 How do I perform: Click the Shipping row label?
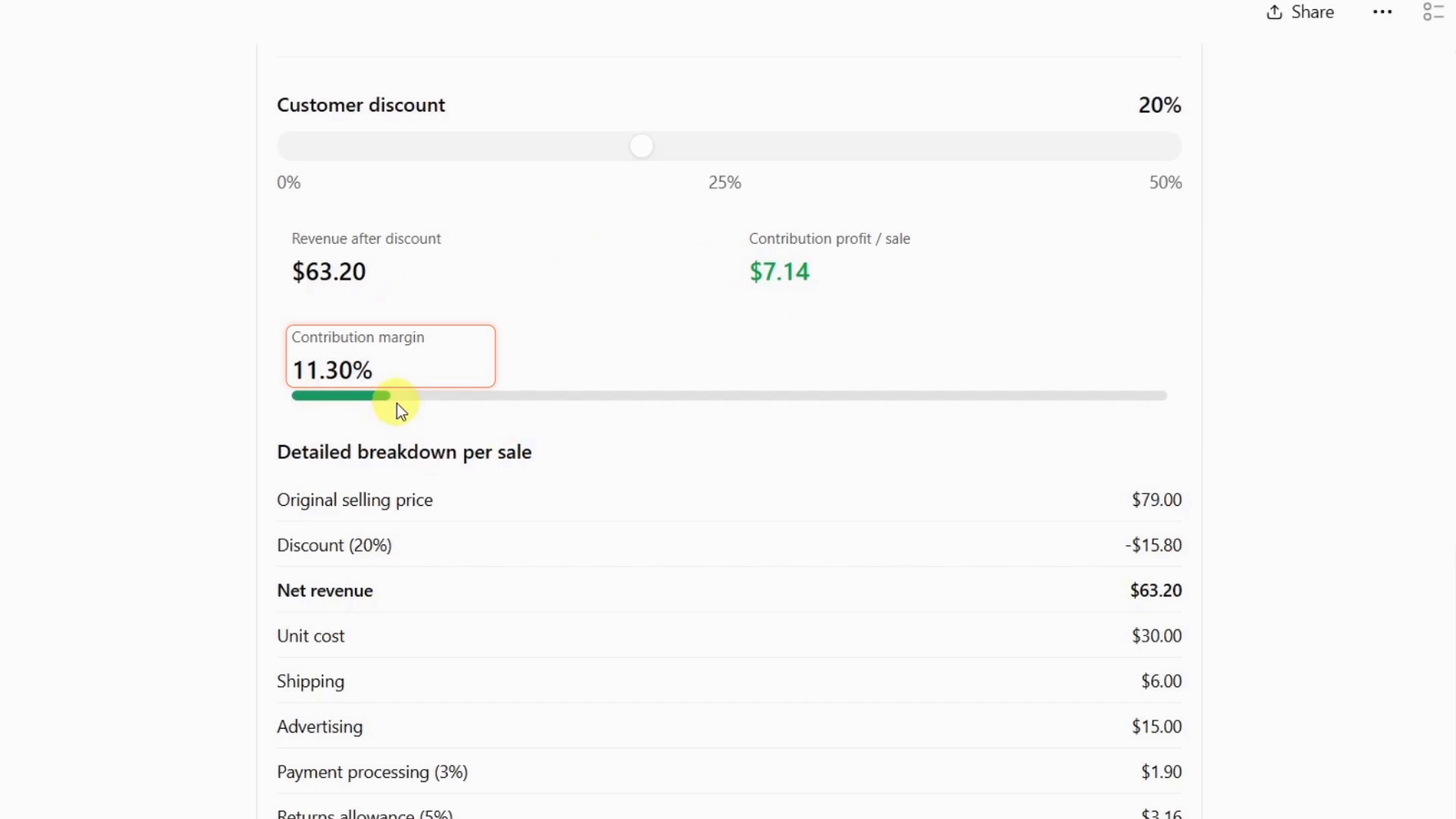[310, 682]
